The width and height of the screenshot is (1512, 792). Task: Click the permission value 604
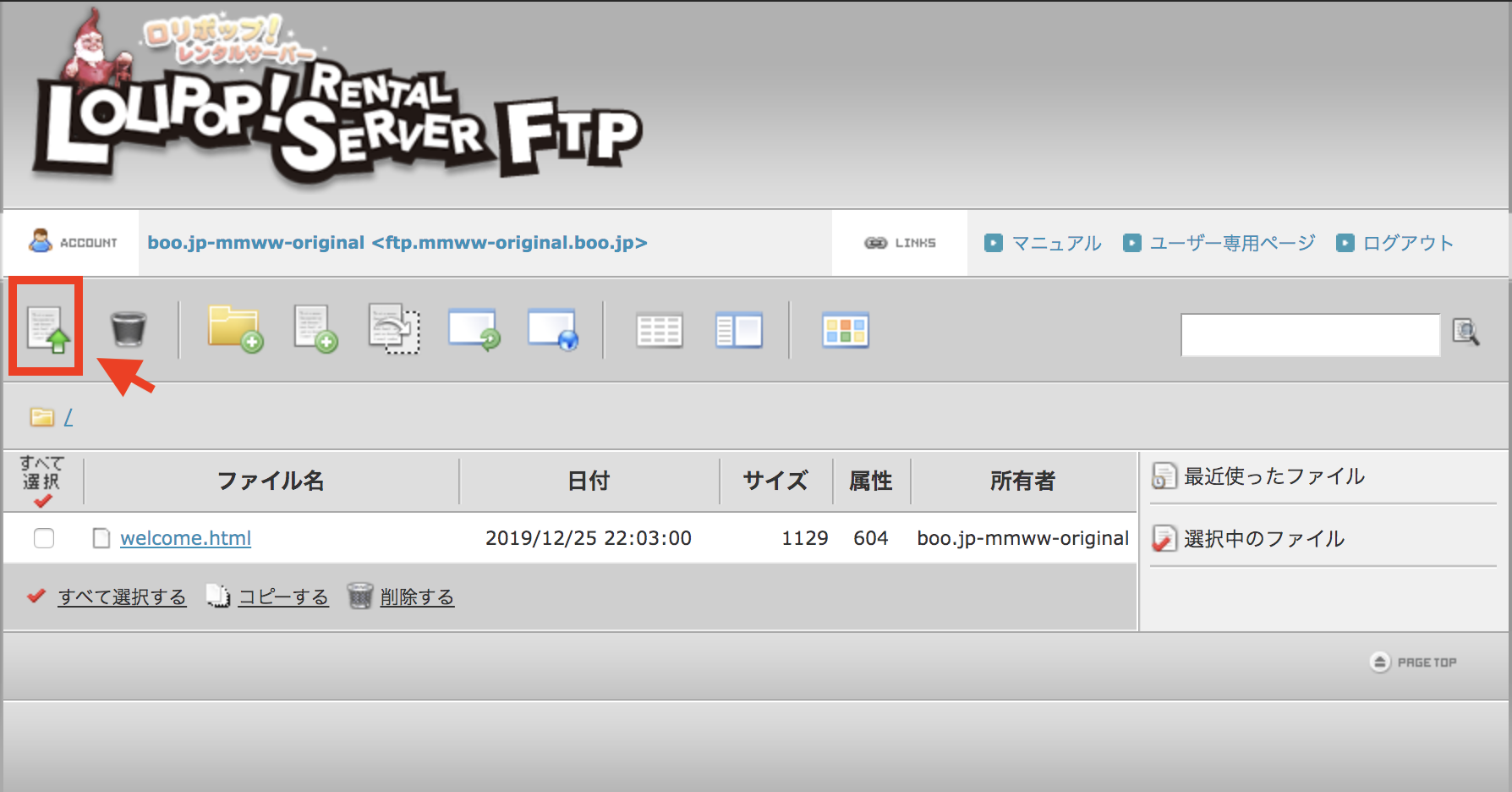871,538
